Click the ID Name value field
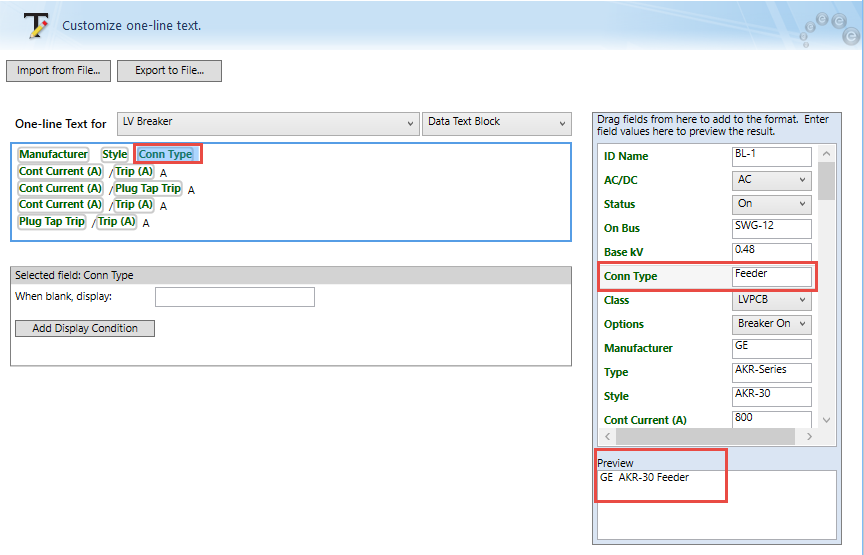 (771, 156)
